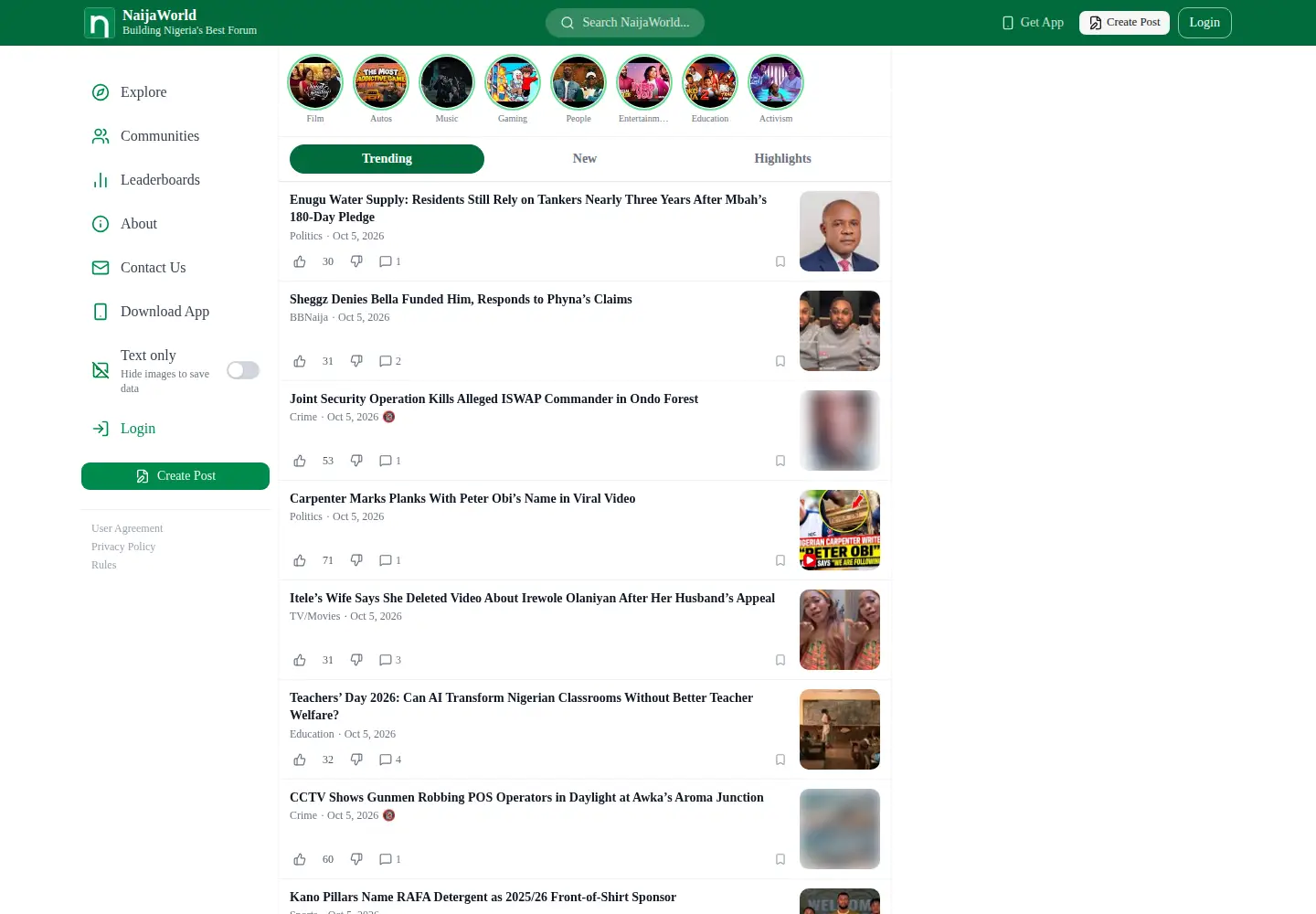Click the Login button in the header
This screenshot has width=1316, height=914.
coord(1205,23)
